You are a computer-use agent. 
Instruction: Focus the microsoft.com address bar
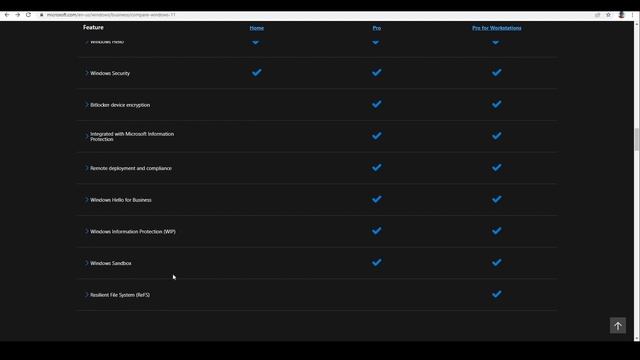pos(111,15)
